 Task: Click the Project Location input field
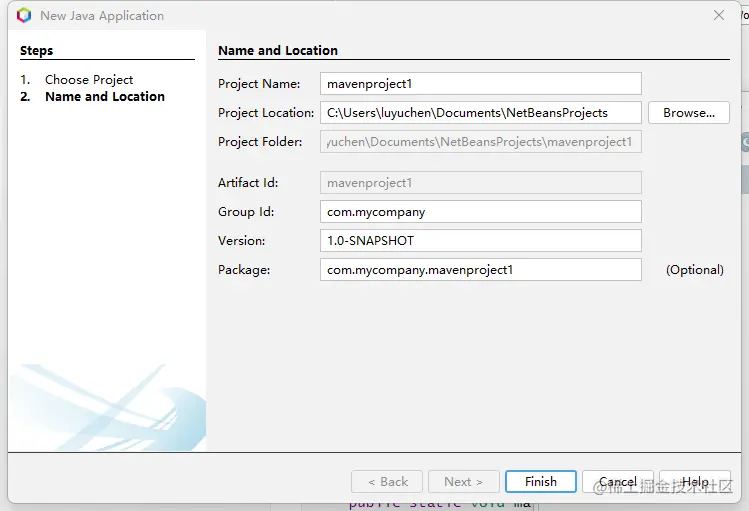click(481, 113)
